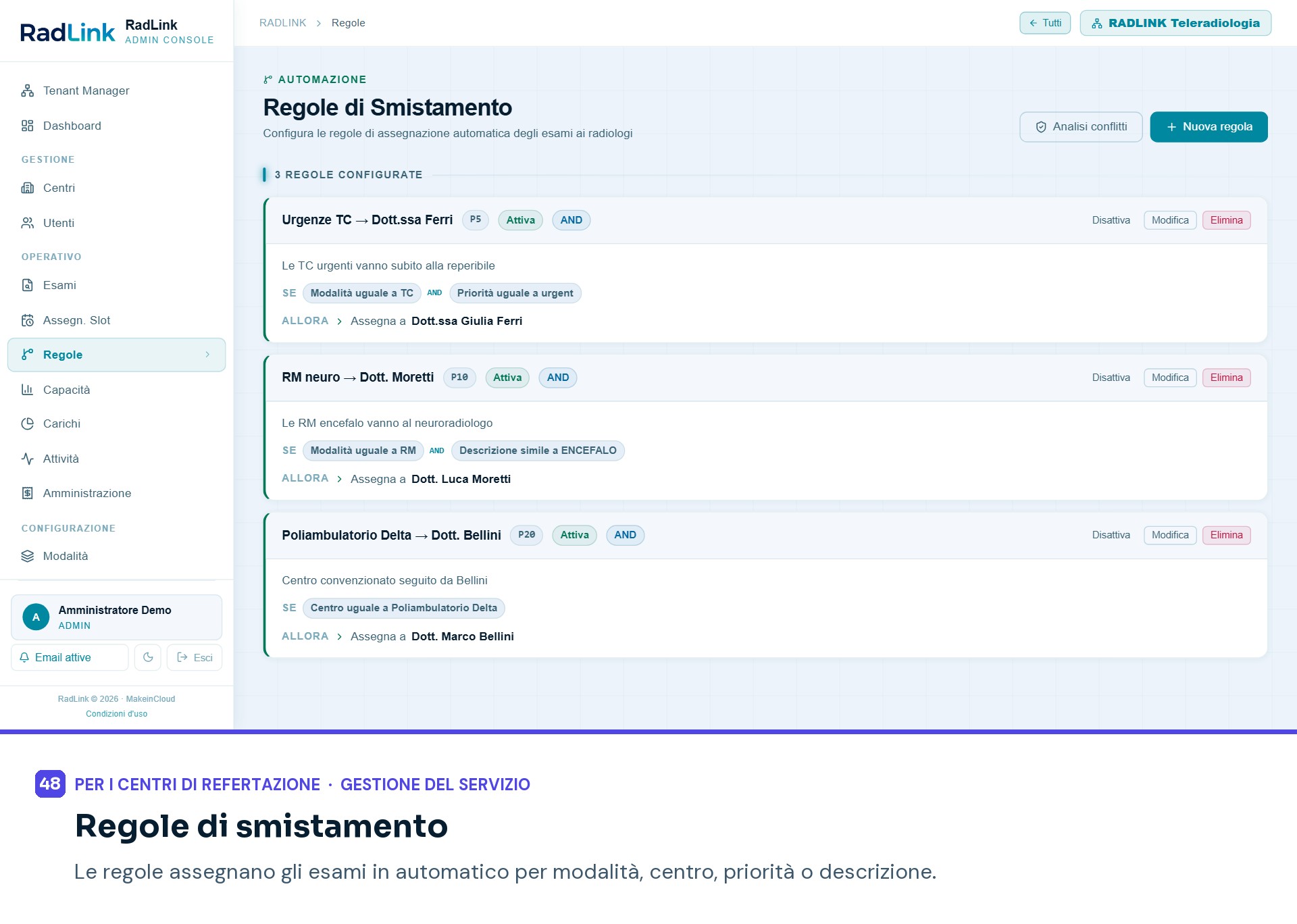The image size is (1297, 924).
Task: Select the Regole sidebar item
Action: pos(116,355)
